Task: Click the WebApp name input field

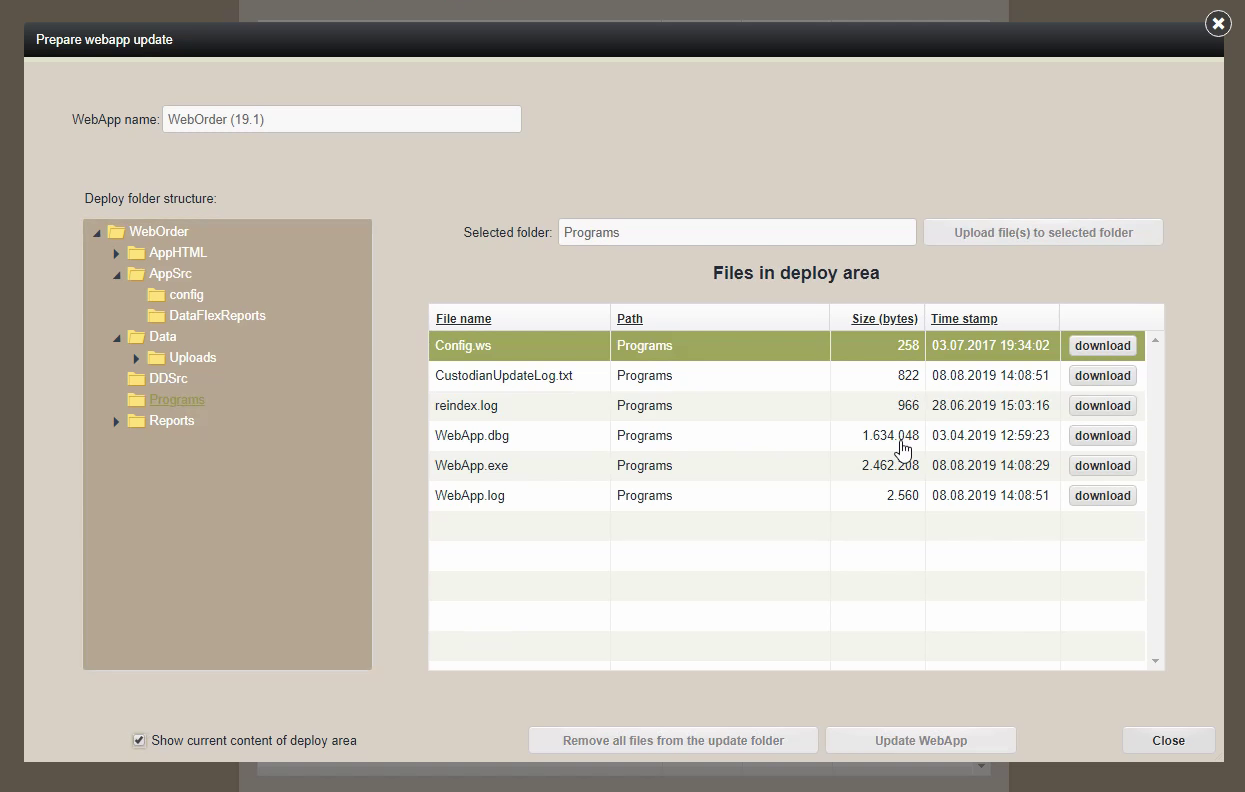Action: tap(341, 119)
